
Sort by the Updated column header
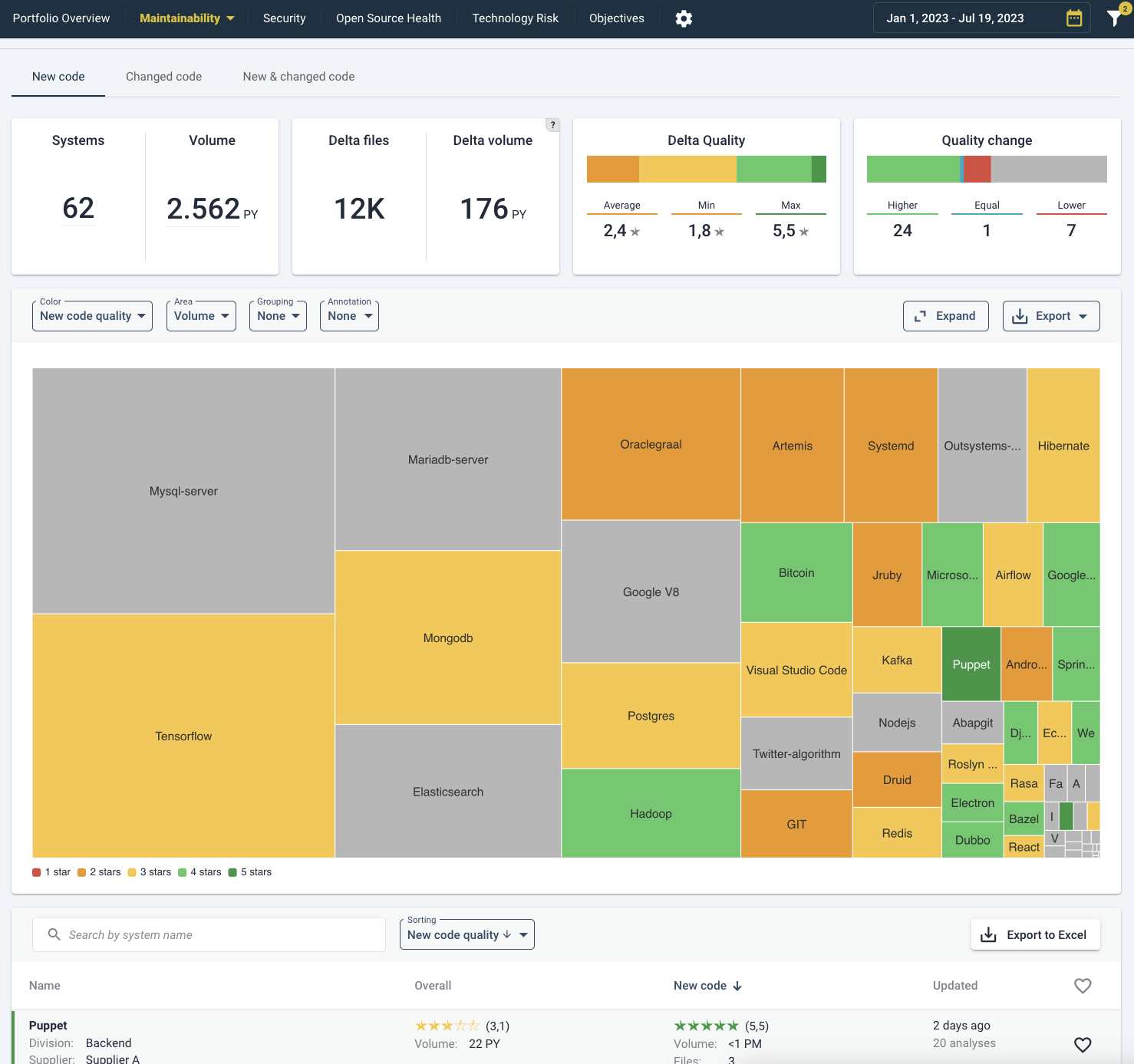pyautogui.click(x=955, y=986)
